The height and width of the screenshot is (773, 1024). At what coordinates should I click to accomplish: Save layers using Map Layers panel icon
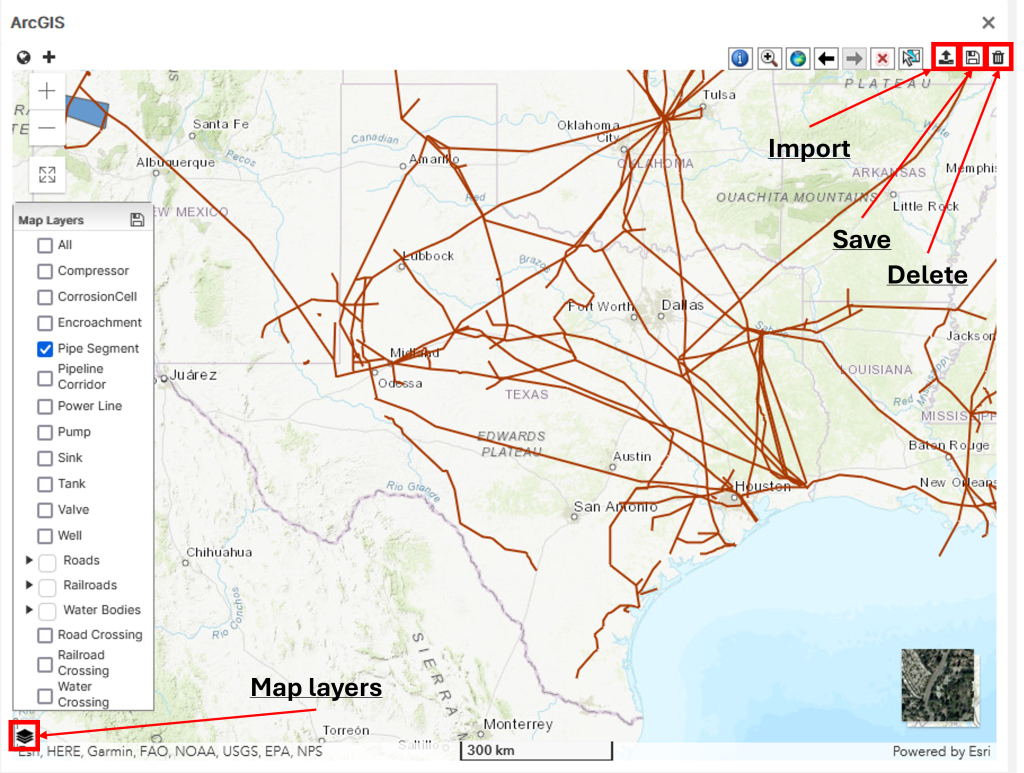click(x=138, y=220)
